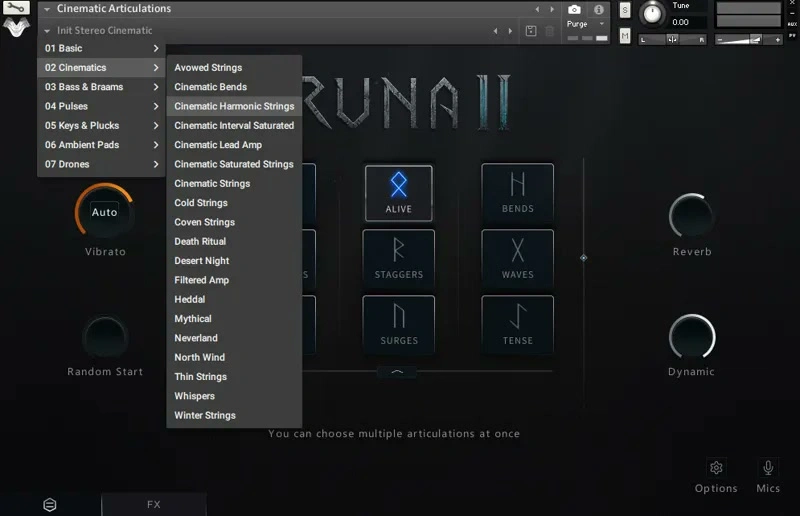Click the panel collapse caret below SURGES
Image resolution: width=800 pixels, height=516 pixels.
(397, 372)
